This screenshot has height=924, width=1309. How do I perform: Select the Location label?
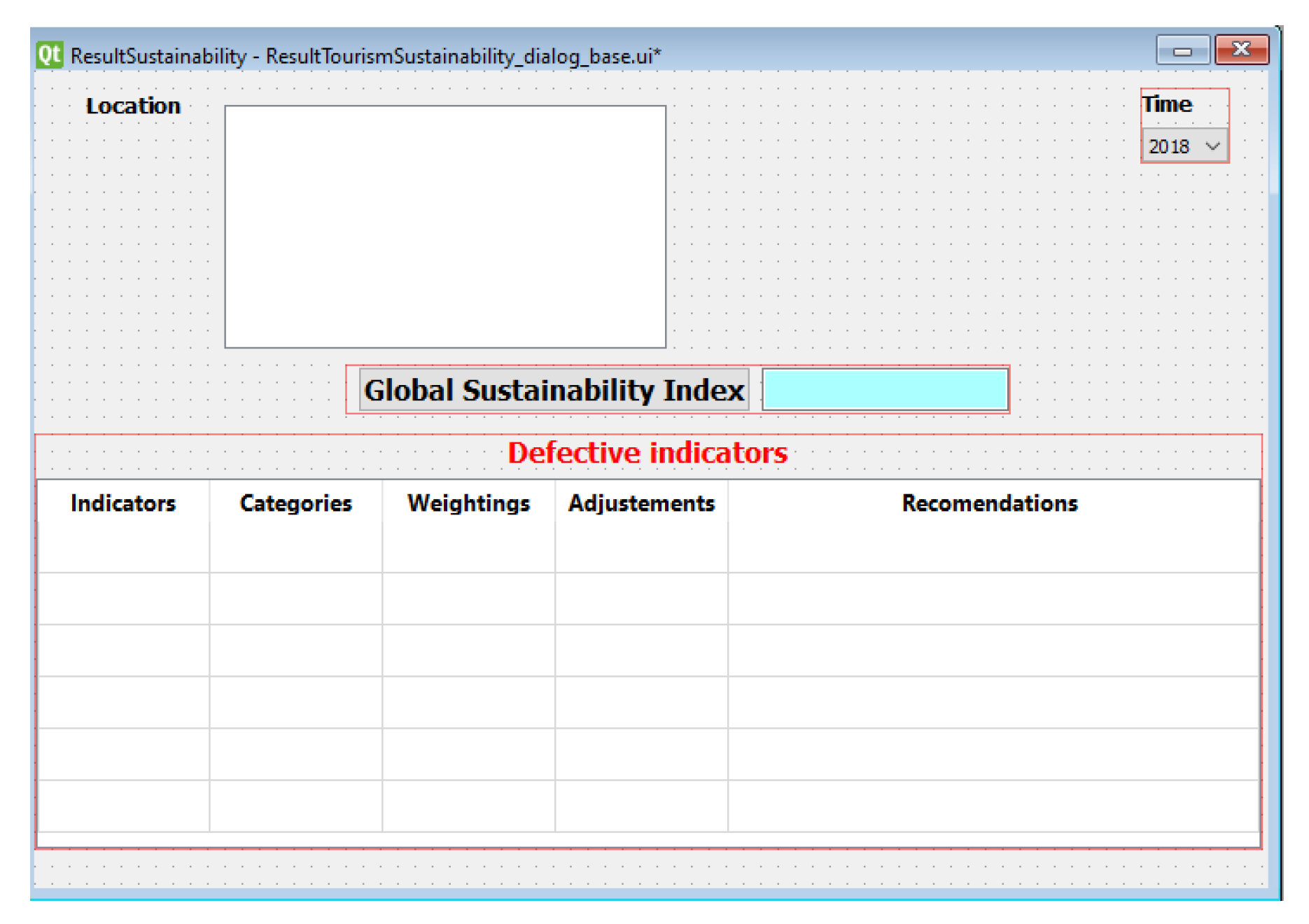(x=133, y=106)
